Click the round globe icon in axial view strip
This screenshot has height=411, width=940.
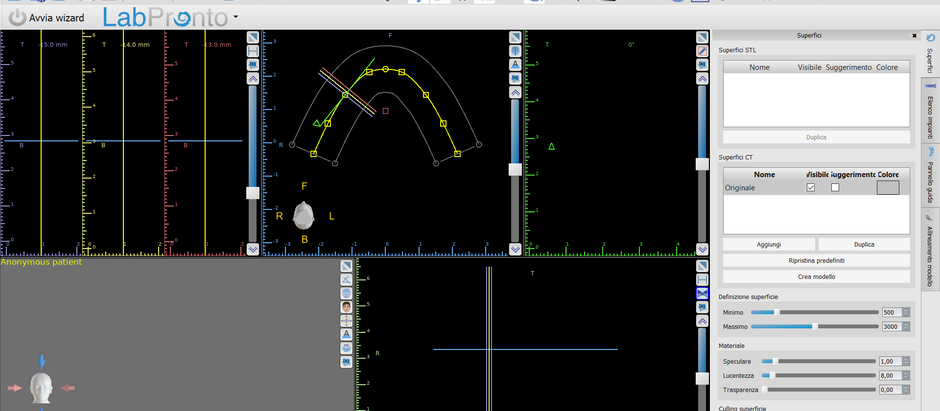pyautogui.click(x=515, y=51)
